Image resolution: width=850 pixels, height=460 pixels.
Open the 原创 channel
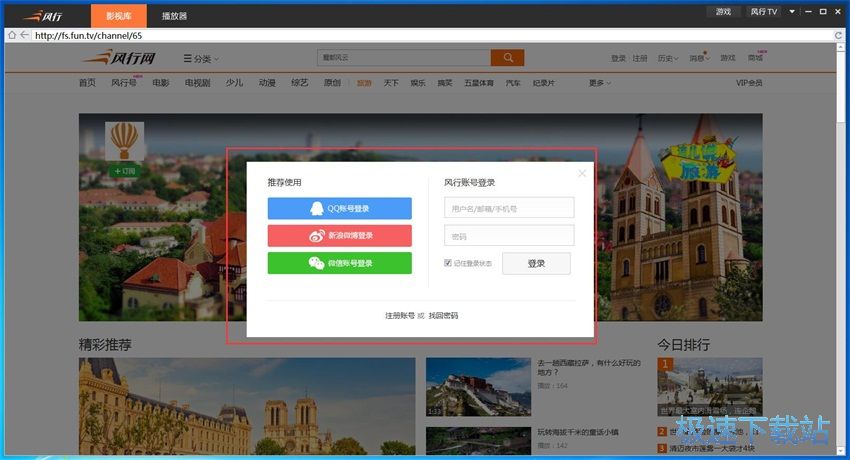click(x=332, y=83)
